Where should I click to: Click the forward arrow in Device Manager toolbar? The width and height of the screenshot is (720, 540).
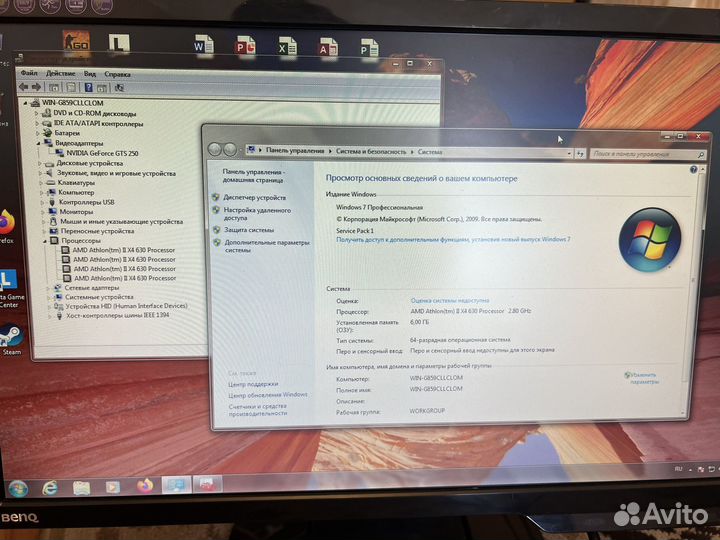(36, 87)
